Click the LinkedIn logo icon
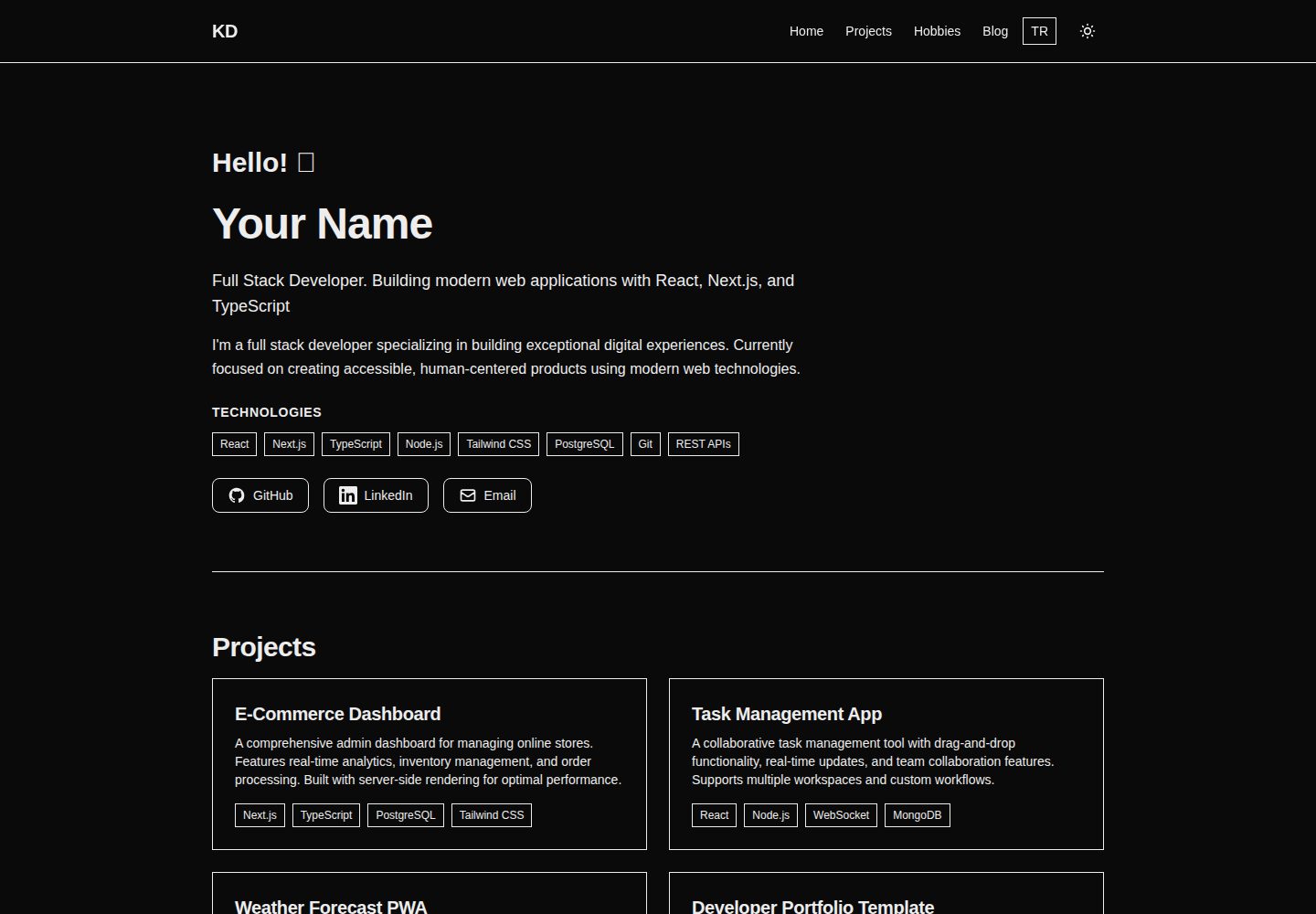 [348, 495]
